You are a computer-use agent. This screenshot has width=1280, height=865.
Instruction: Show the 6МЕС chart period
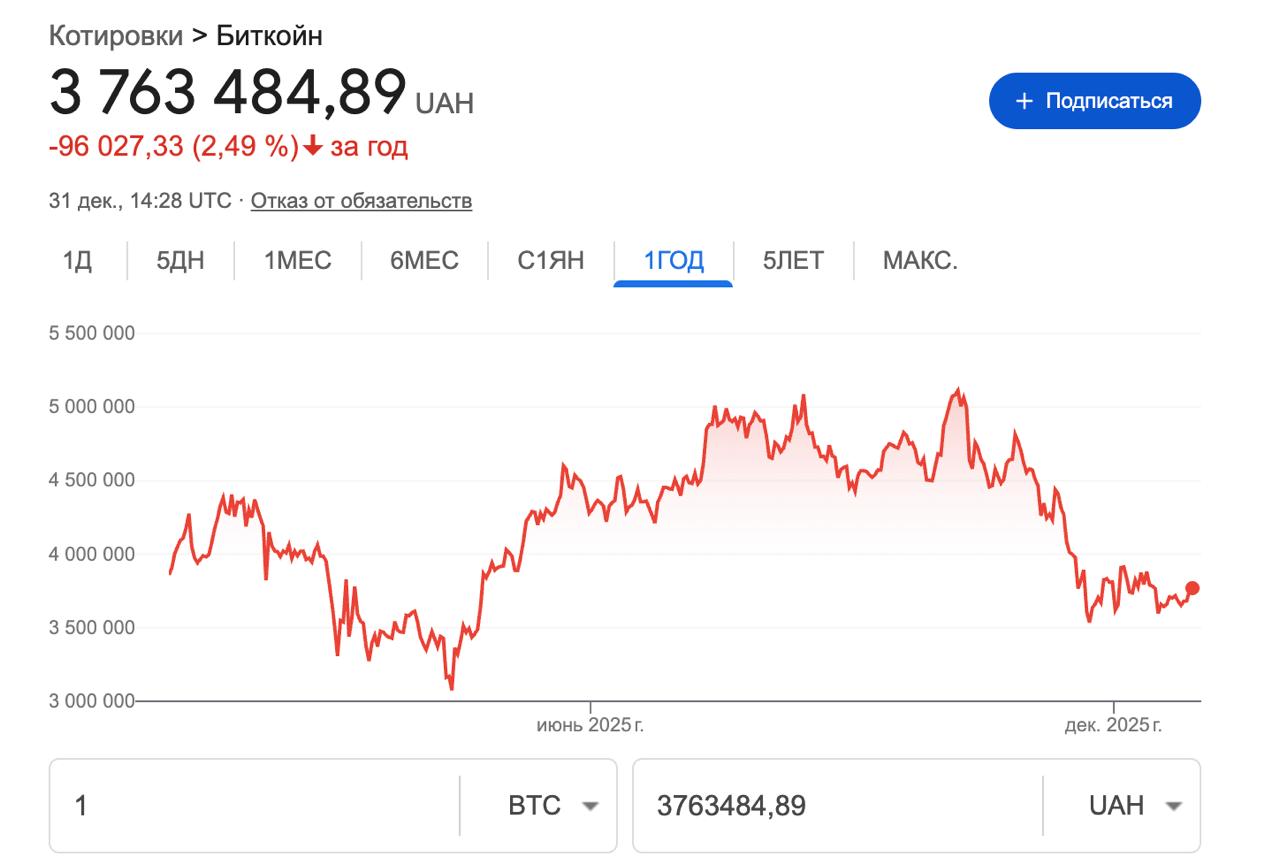(424, 261)
